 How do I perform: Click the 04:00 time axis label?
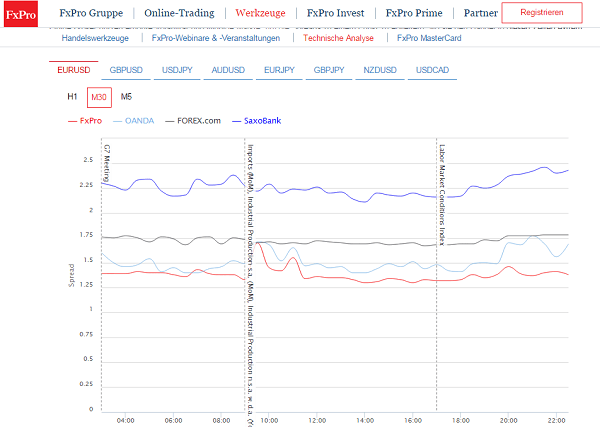click(x=126, y=421)
